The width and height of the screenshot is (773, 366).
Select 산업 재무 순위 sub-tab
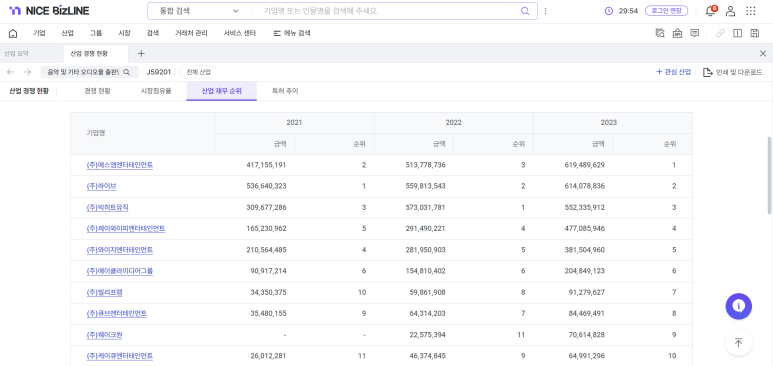[x=221, y=91]
